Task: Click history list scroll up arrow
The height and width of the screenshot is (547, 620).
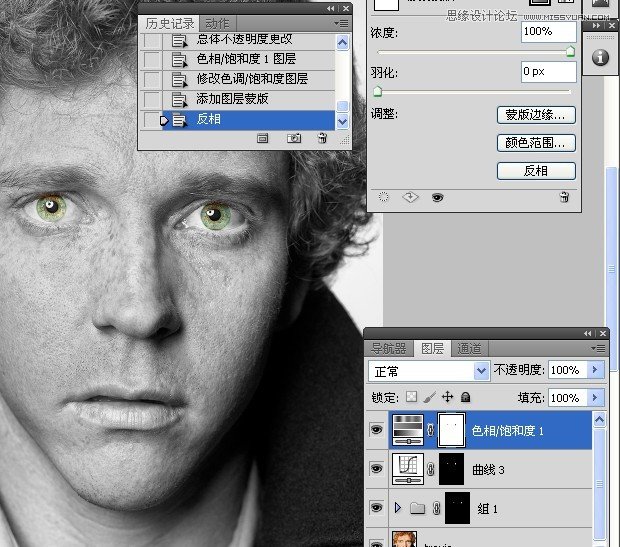Action: (342, 42)
